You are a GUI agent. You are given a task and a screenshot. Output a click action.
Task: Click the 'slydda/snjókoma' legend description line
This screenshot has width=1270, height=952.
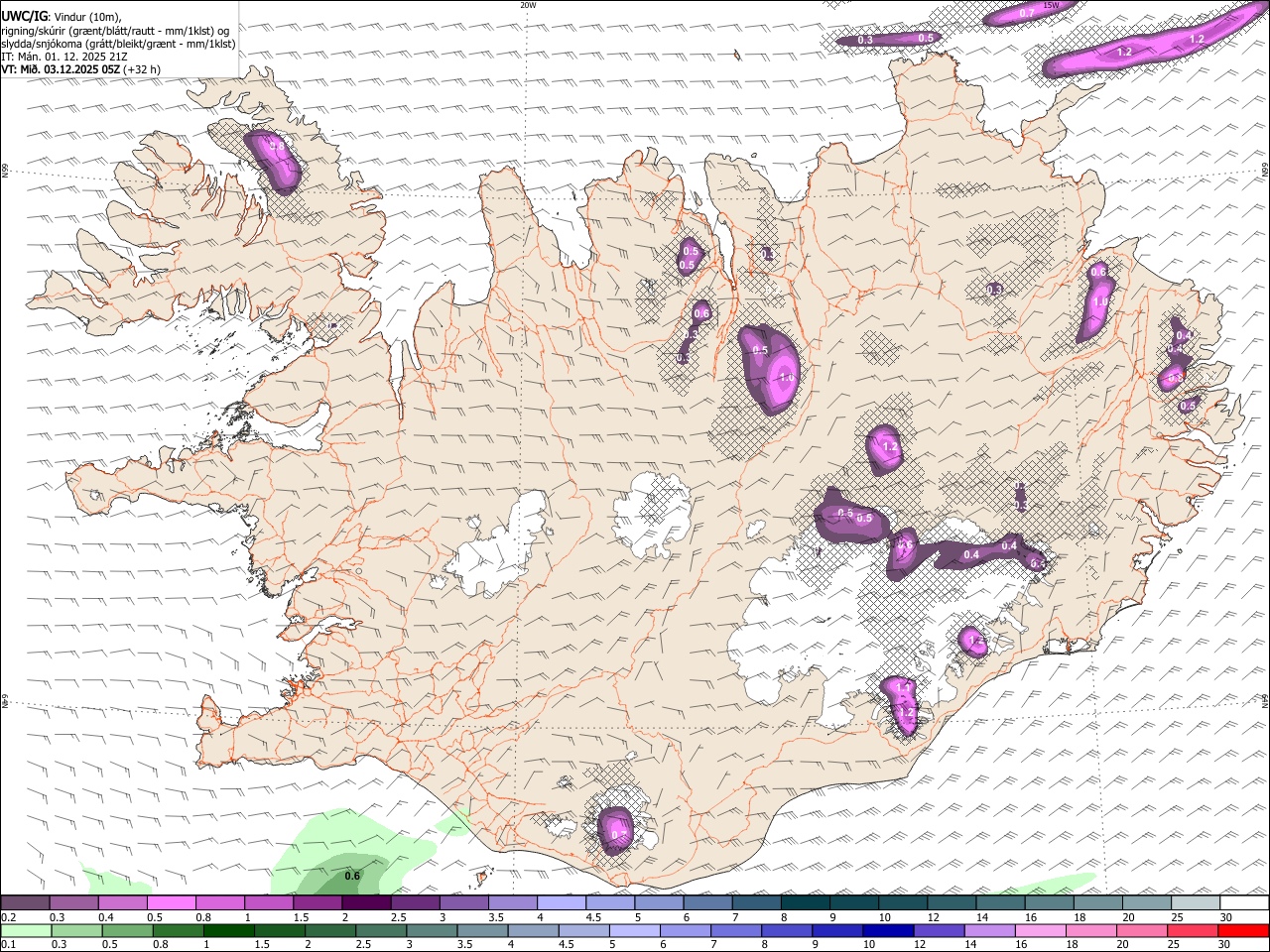coord(118,44)
